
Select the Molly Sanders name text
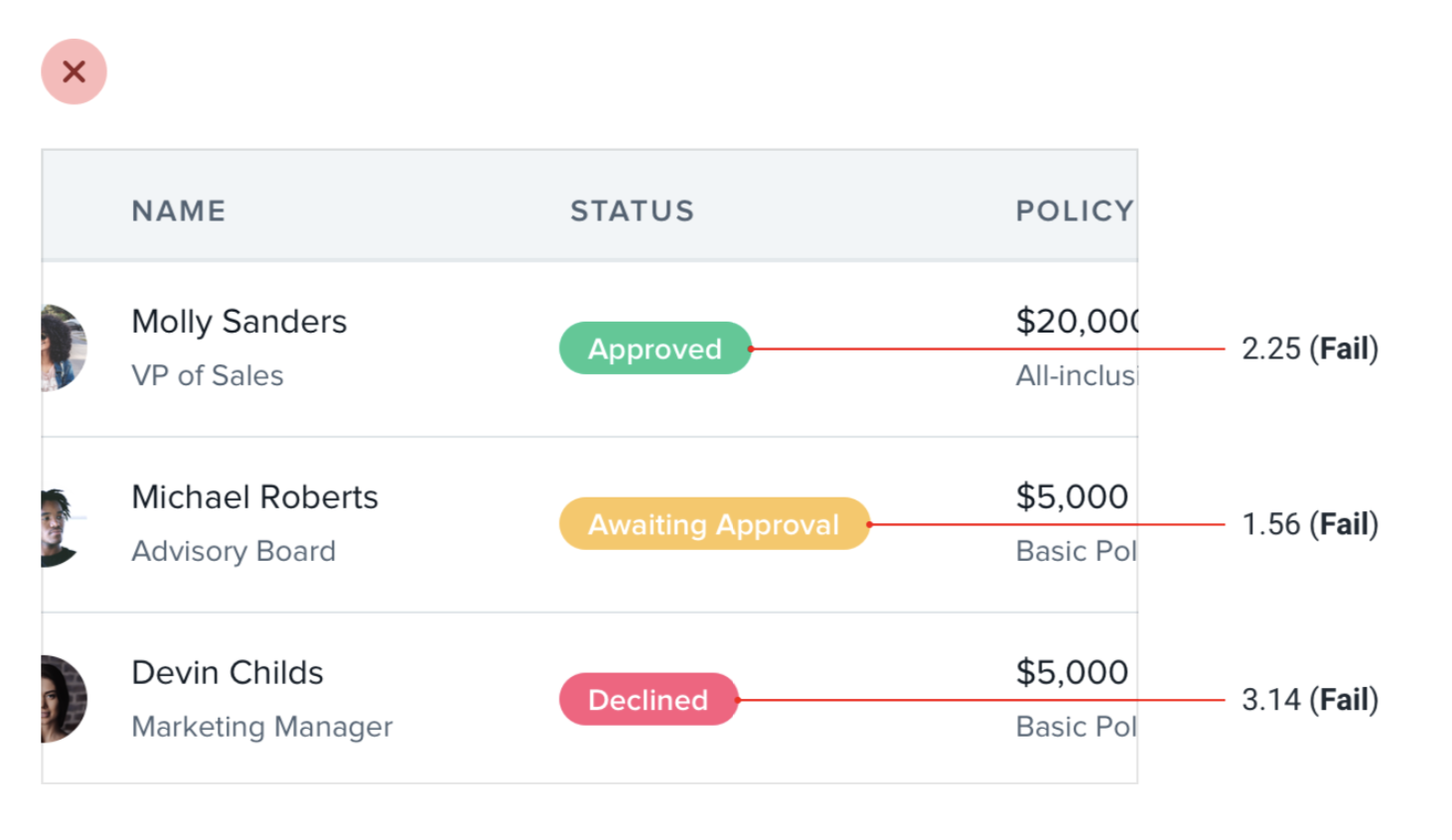pos(239,322)
